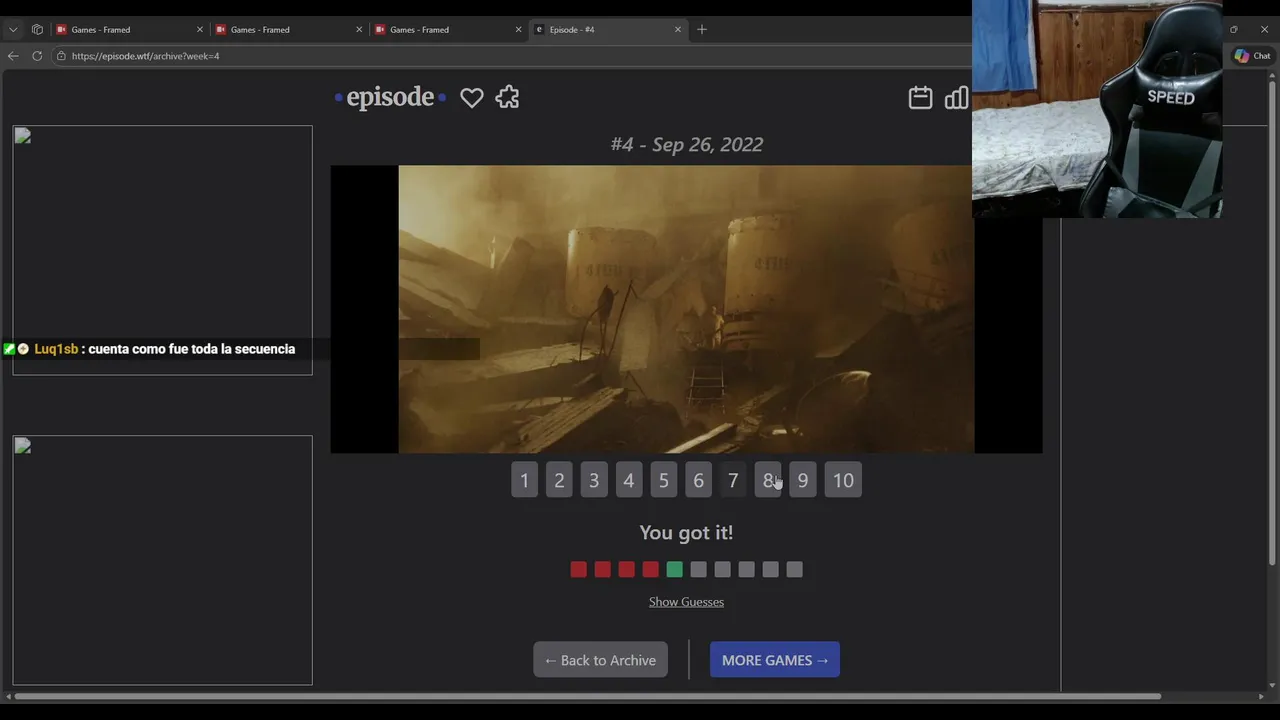The image size is (1280, 720).
Task: Expand the tab search dropdown arrow
Action: click(x=13, y=29)
